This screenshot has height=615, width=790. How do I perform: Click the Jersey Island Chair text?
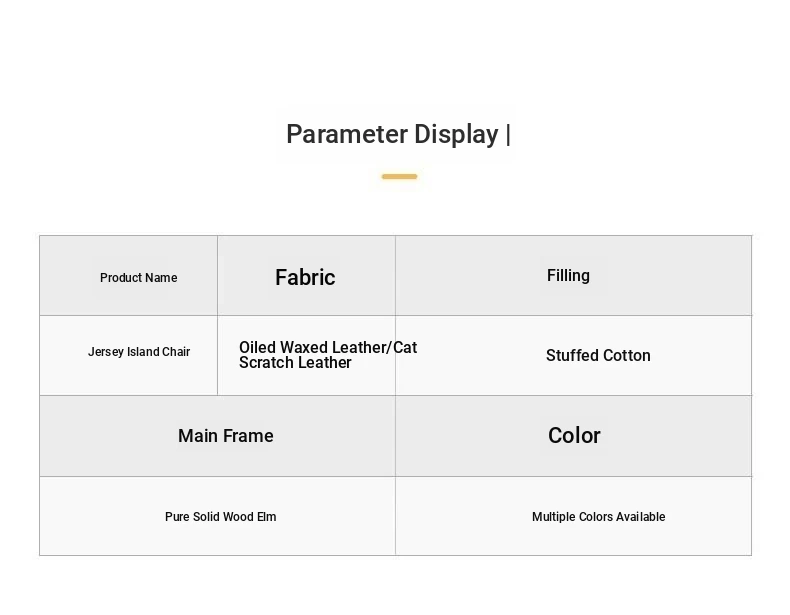click(x=139, y=352)
